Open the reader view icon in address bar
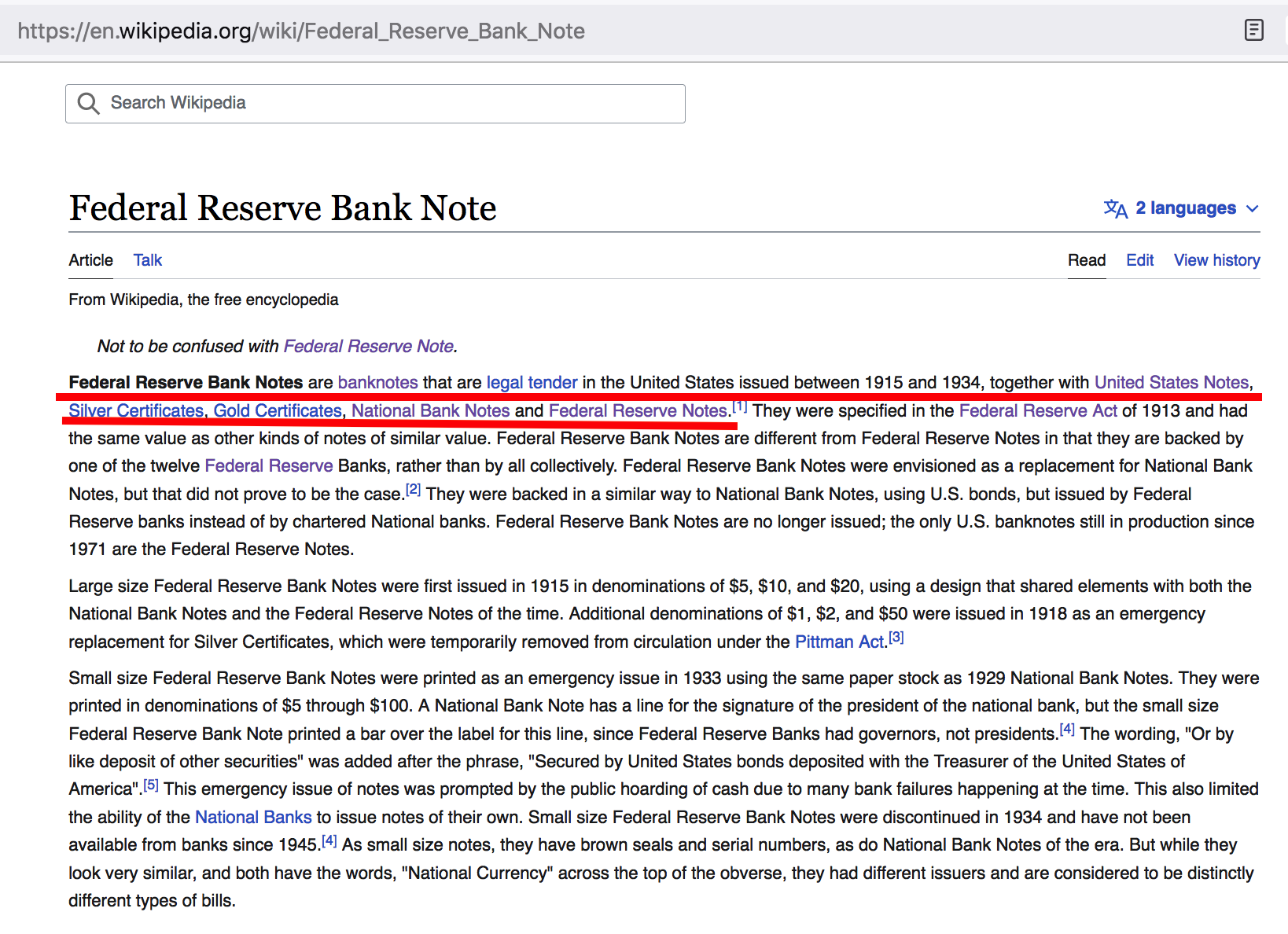 (1254, 31)
